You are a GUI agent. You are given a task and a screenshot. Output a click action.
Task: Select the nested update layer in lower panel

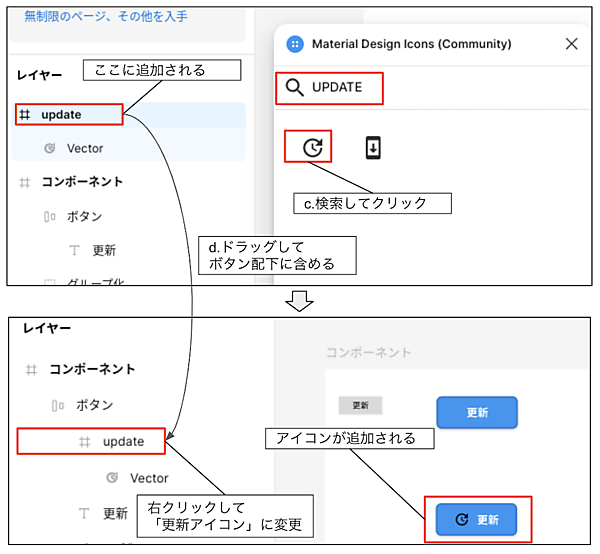pyautogui.click(x=123, y=441)
